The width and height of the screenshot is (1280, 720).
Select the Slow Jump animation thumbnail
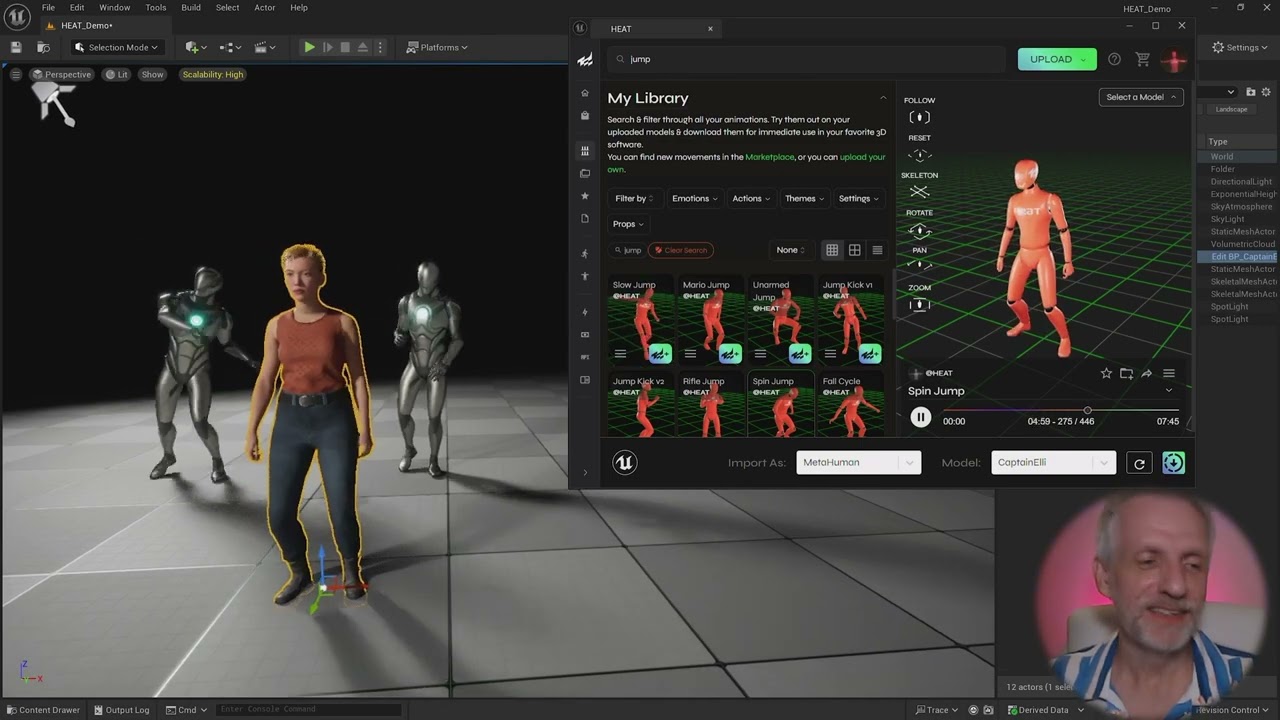(642, 320)
